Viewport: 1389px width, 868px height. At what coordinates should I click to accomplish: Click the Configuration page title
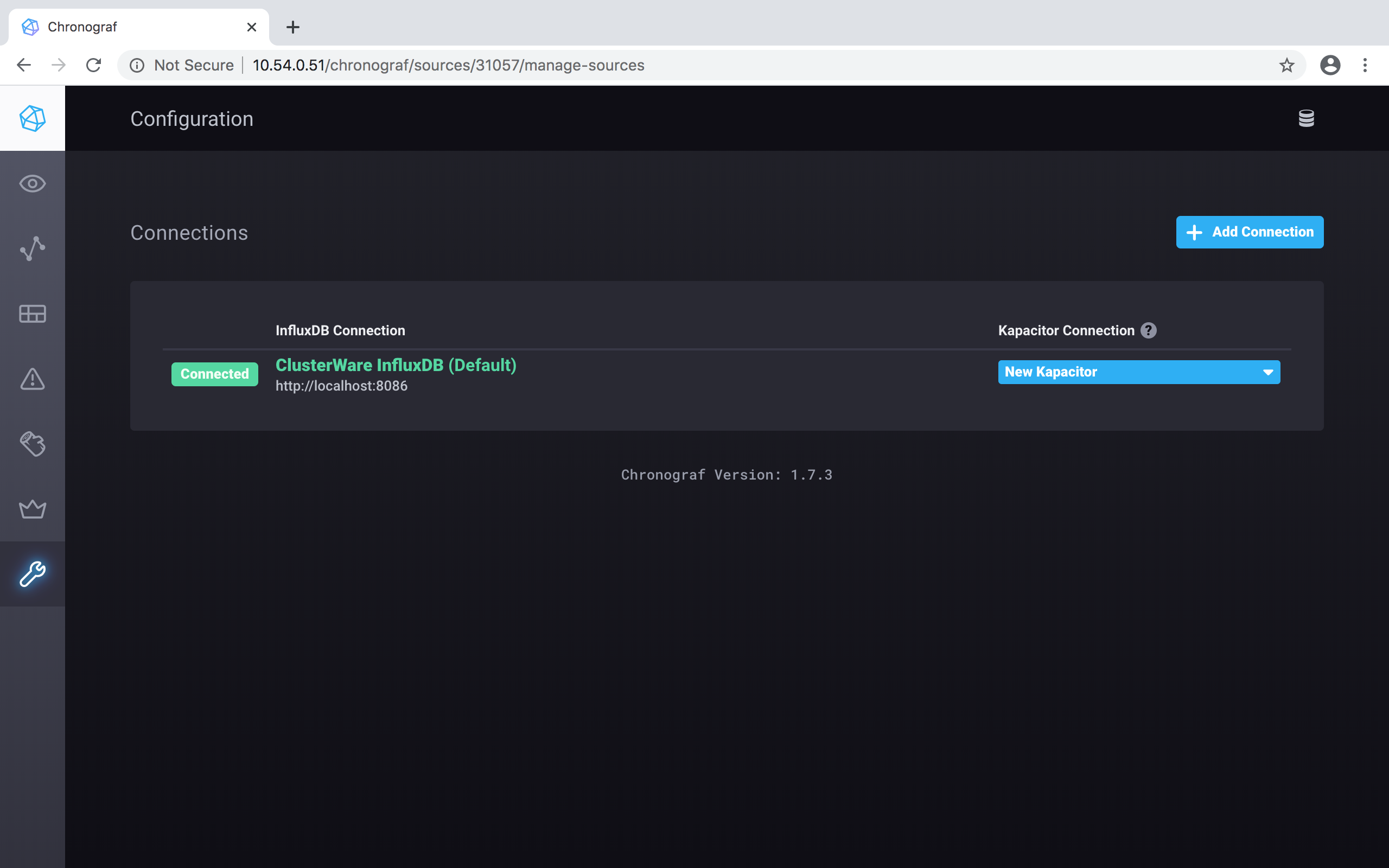(x=192, y=119)
